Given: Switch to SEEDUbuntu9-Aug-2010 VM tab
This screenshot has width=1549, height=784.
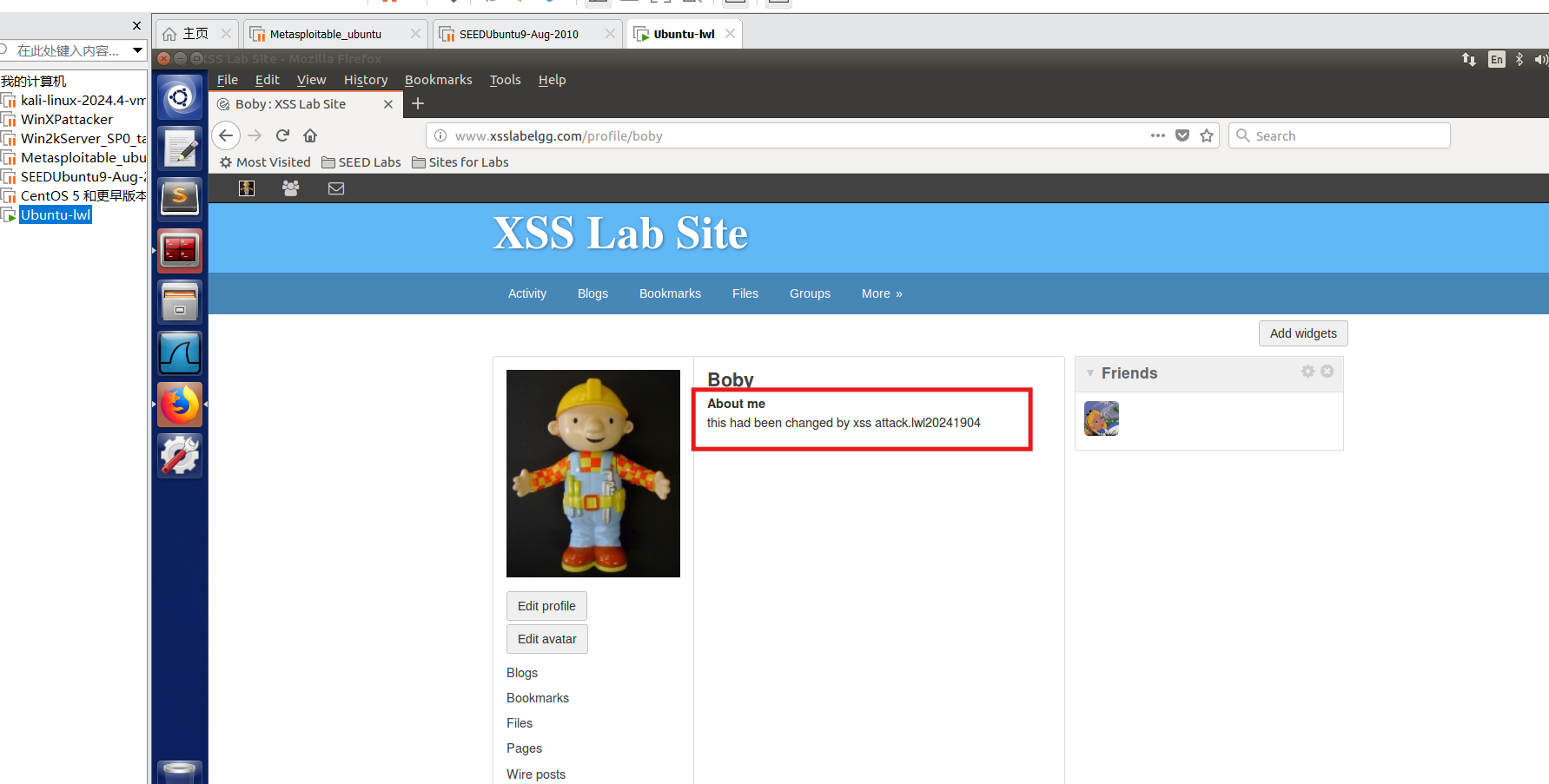Looking at the screenshot, I should 528,34.
